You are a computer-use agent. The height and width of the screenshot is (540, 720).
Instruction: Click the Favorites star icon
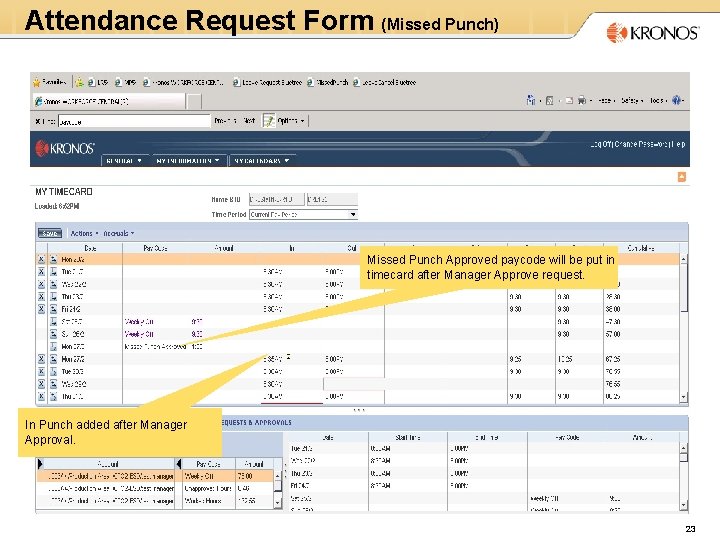coord(37,83)
